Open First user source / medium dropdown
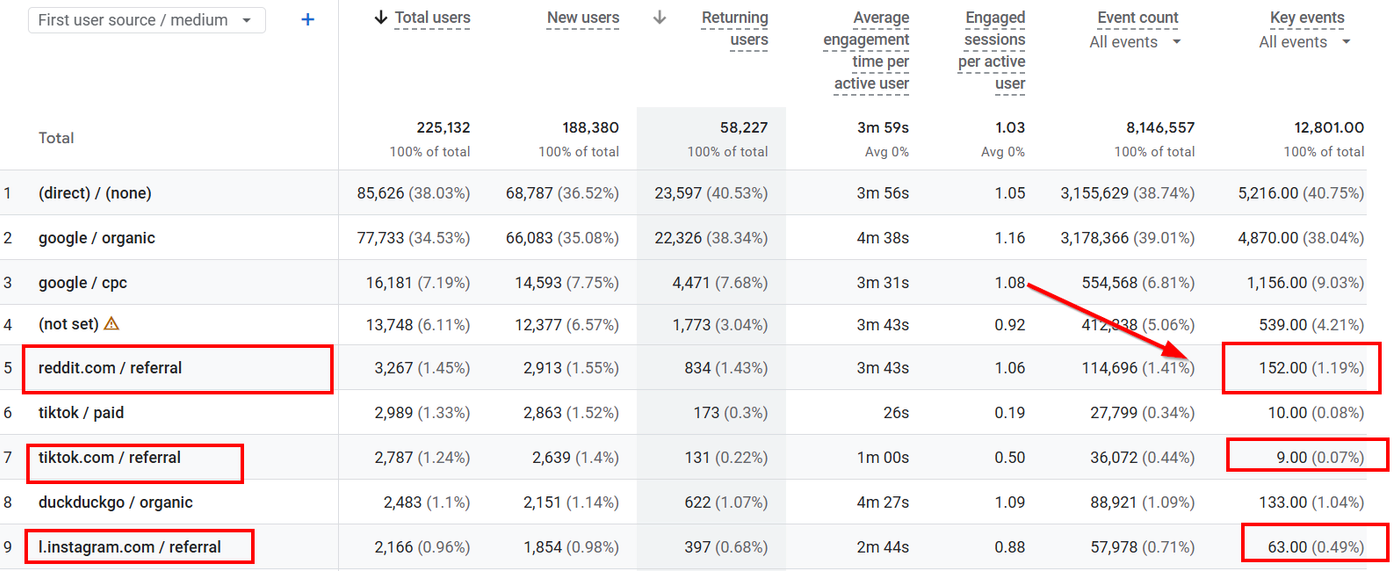 pyautogui.click(x=147, y=20)
